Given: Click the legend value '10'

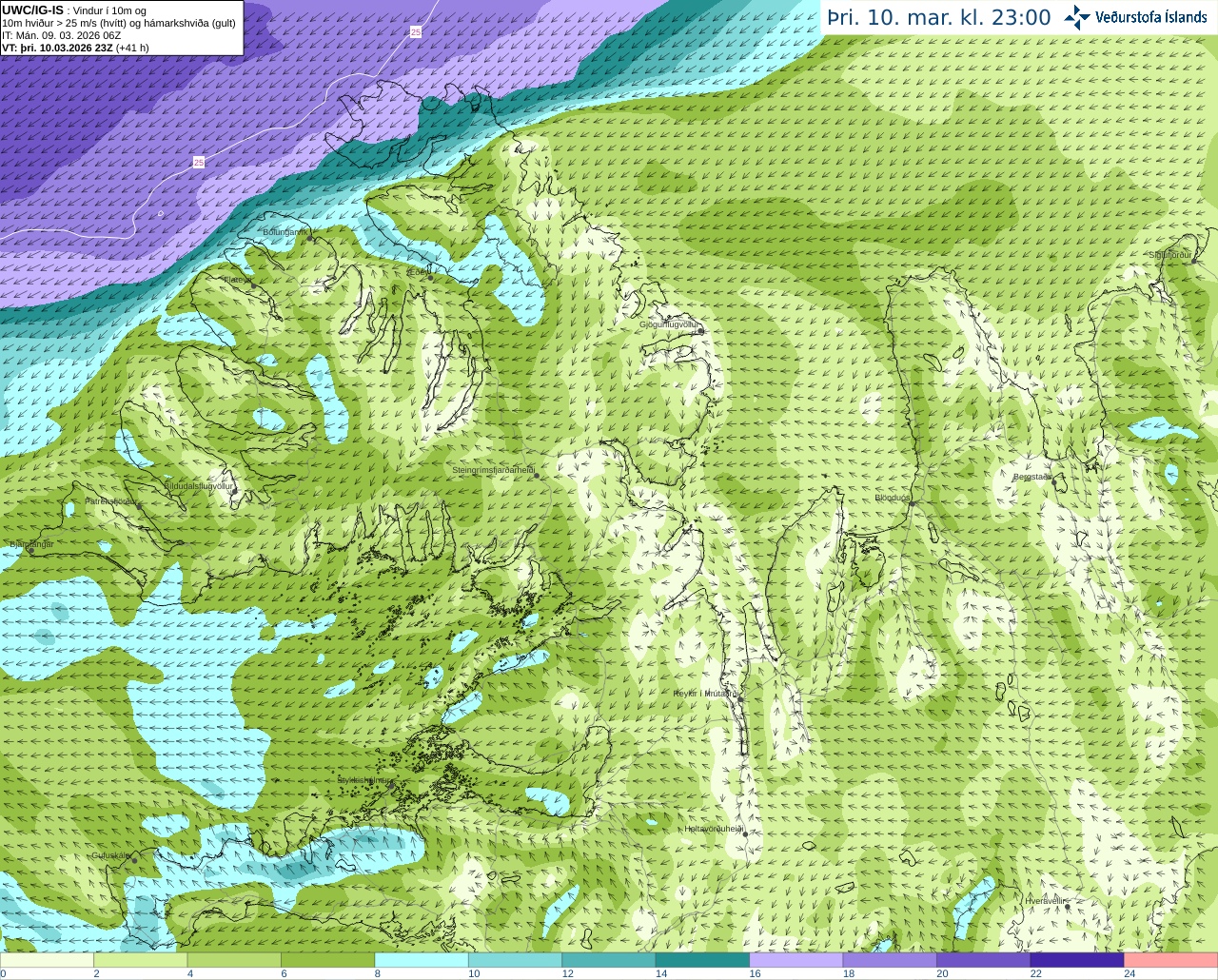Looking at the screenshot, I should click(474, 973).
